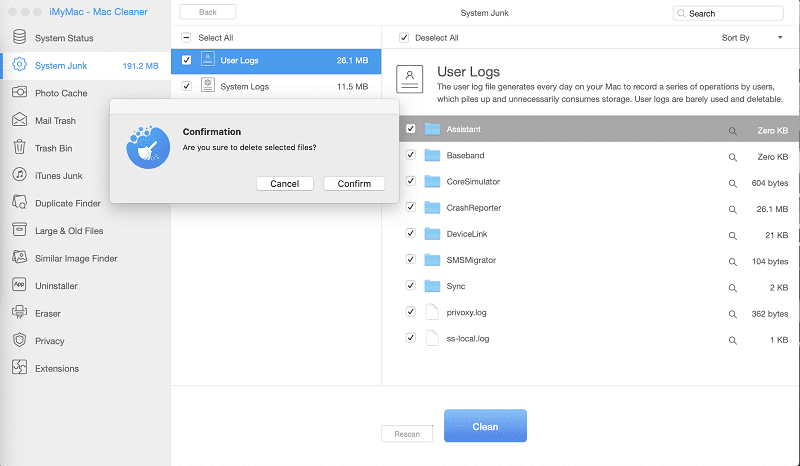The width and height of the screenshot is (800, 466).
Task: Click the Uninstaller App icon
Action: [19, 285]
